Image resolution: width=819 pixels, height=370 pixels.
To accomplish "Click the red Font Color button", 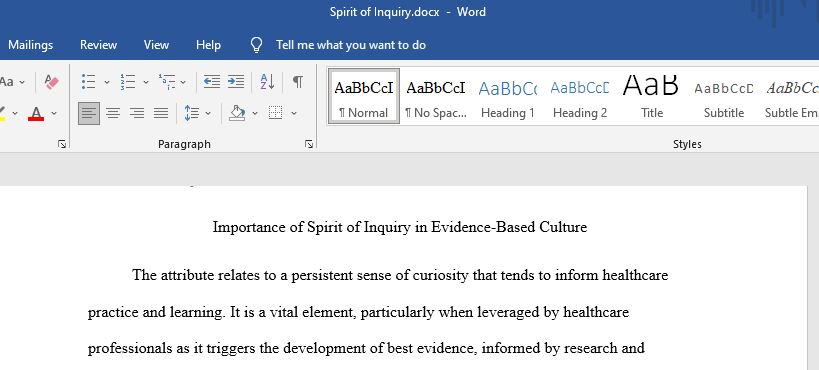I will click(36, 113).
